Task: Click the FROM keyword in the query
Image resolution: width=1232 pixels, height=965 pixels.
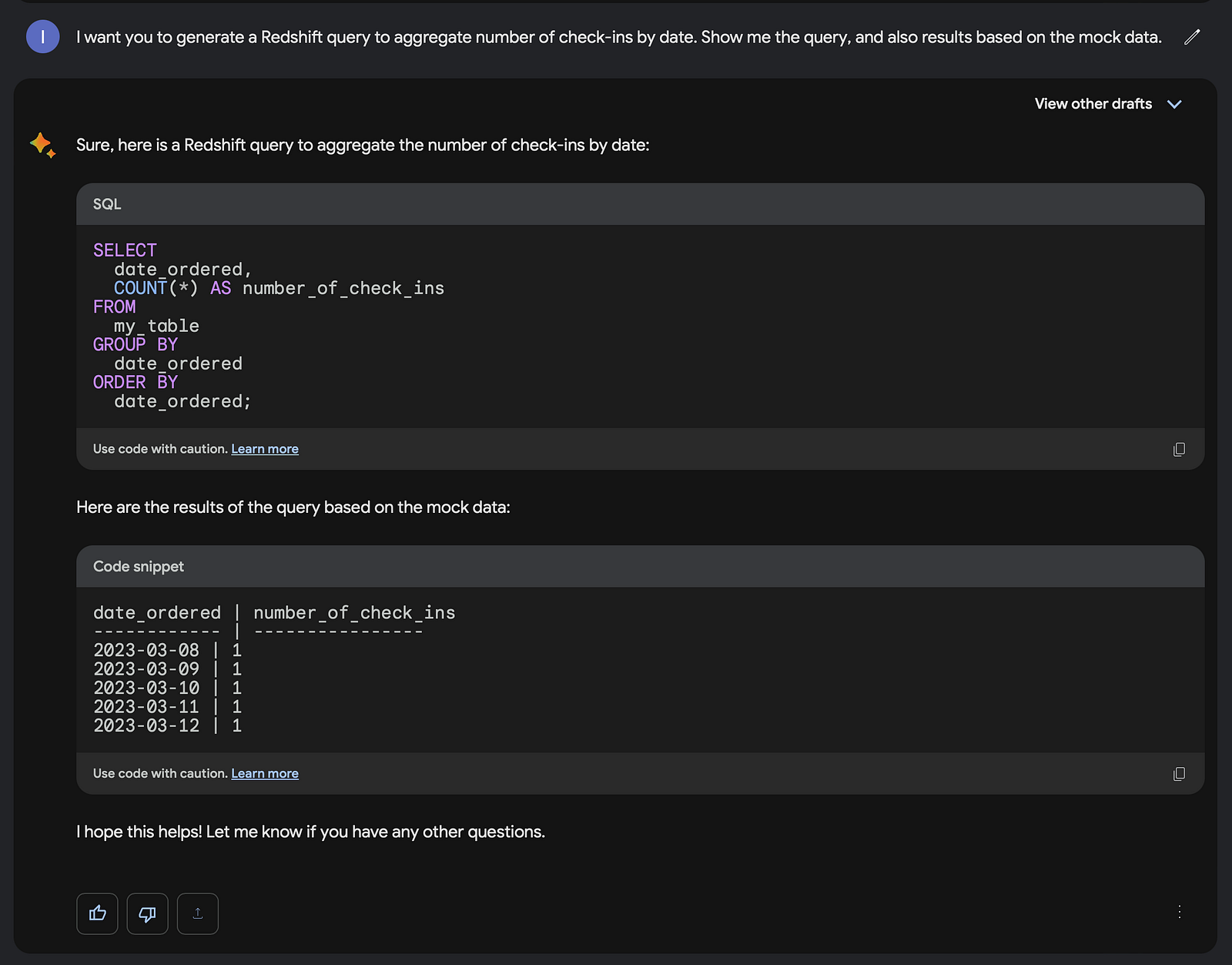Action: (114, 307)
